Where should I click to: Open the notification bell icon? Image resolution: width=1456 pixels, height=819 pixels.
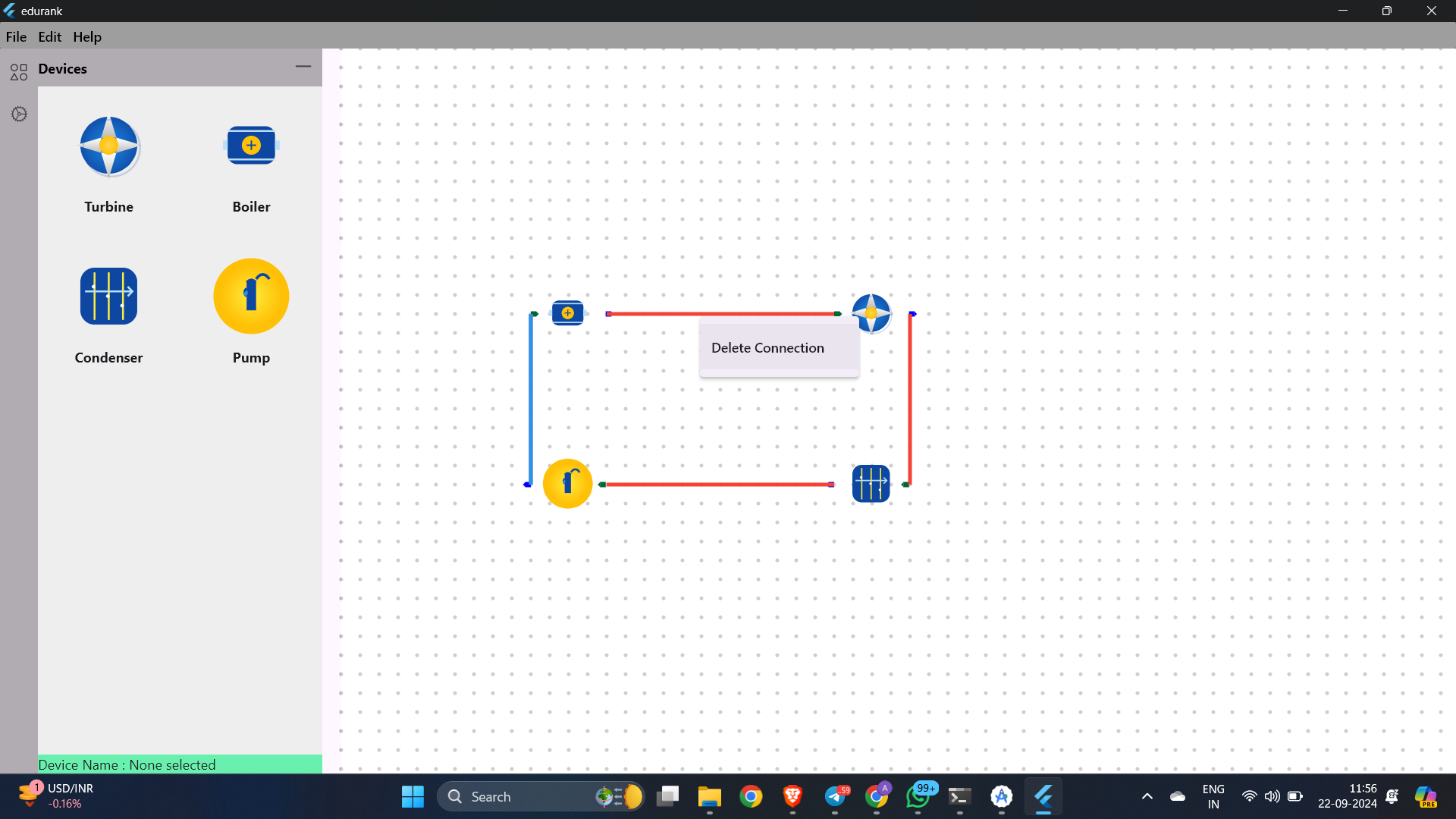(x=1392, y=796)
